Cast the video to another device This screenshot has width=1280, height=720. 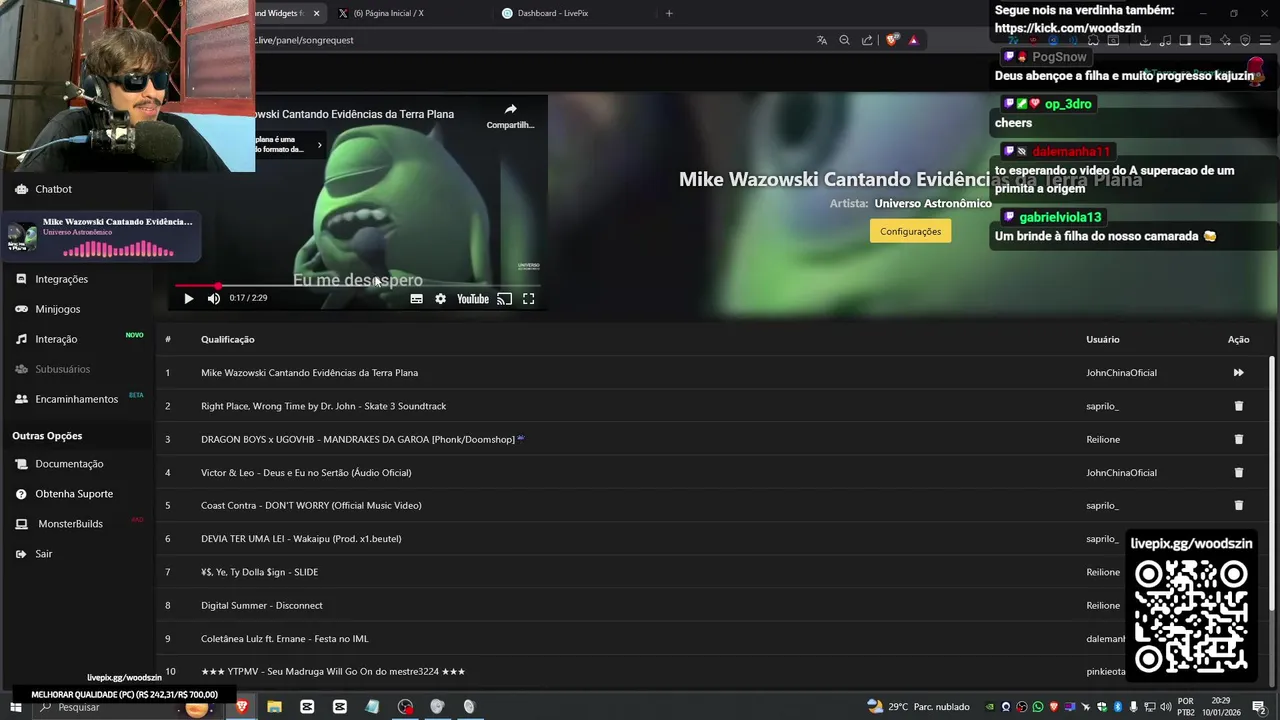click(504, 298)
